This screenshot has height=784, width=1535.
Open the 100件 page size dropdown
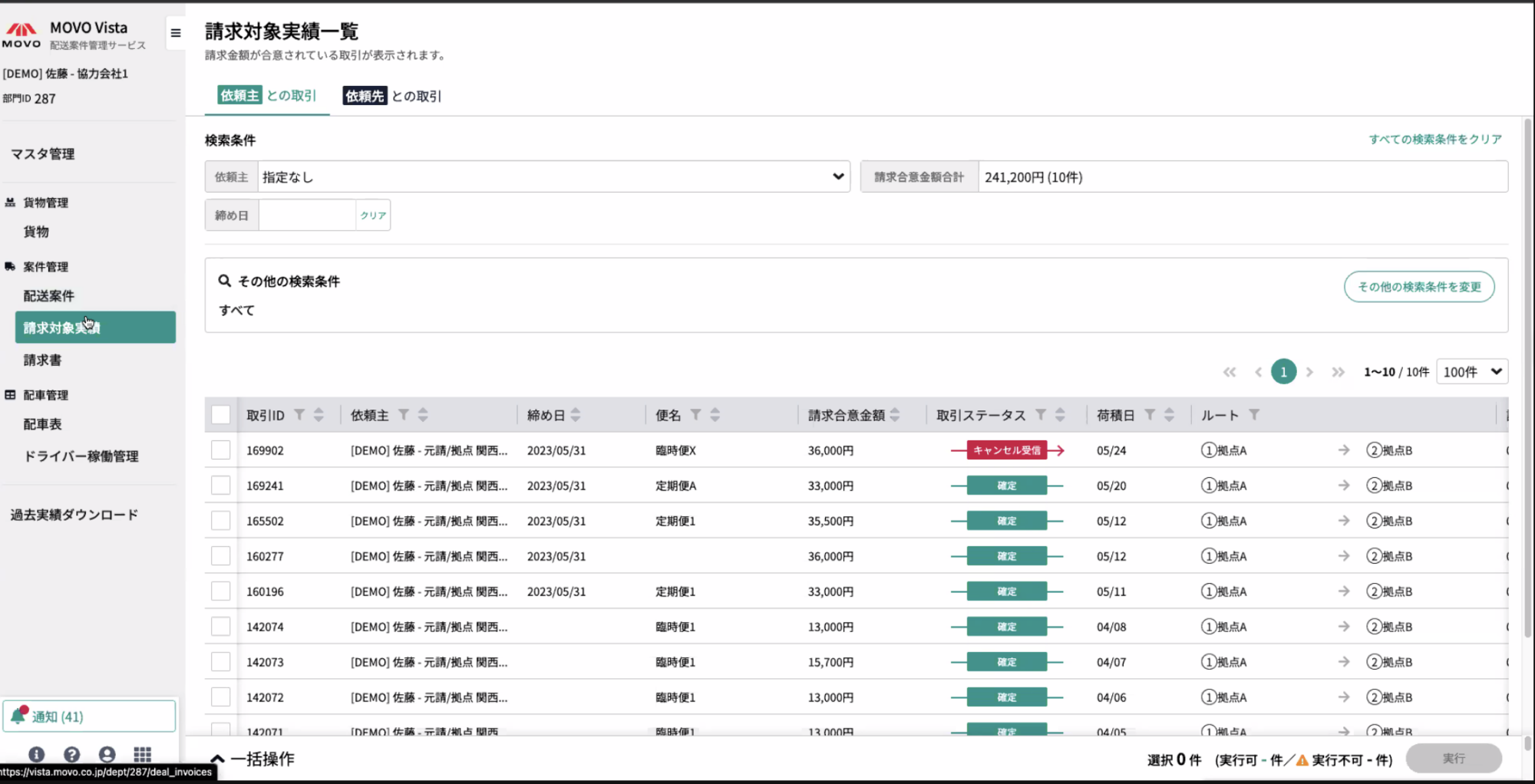1471,371
